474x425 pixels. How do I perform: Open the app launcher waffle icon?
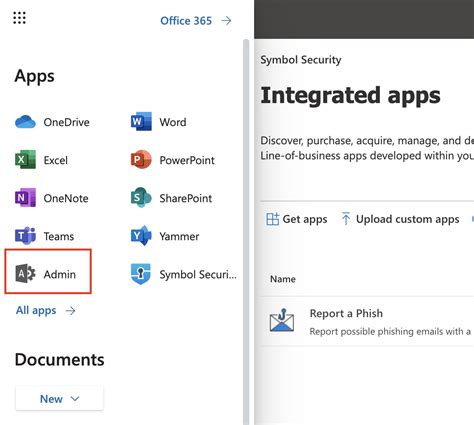(19, 18)
